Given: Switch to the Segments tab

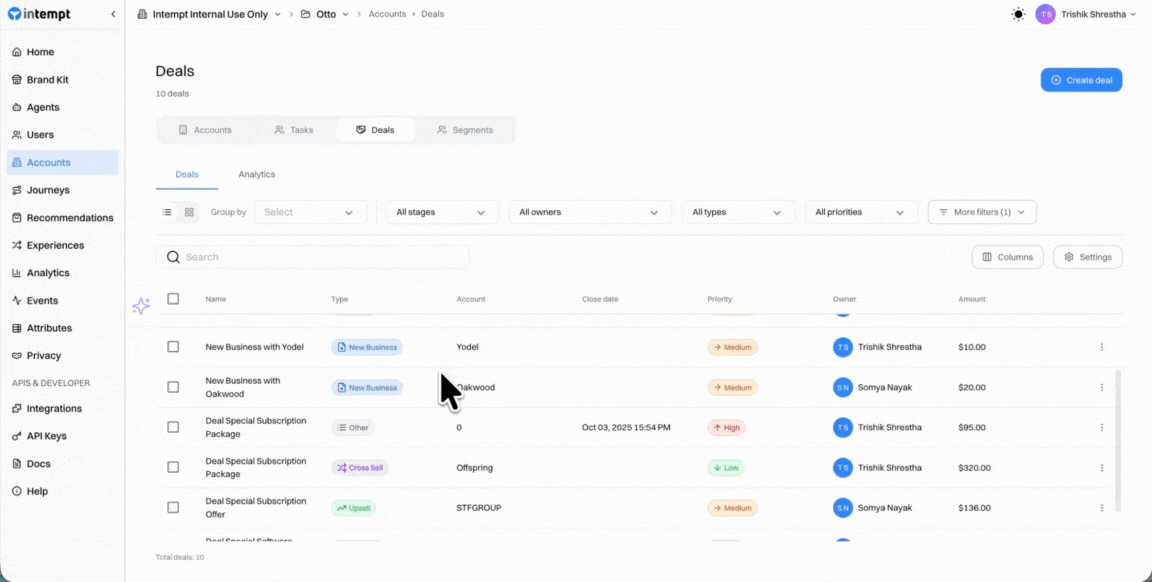Looking at the screenshot, I should 464,130.
